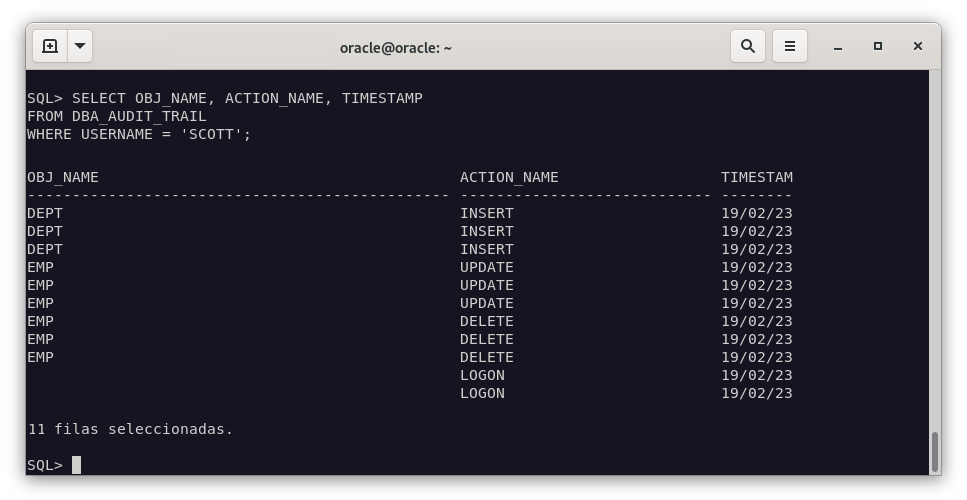Click the first DEPT row entry
Image resolution: width=967 pixels, height=500 pixels.
click(x=45, y=213)
